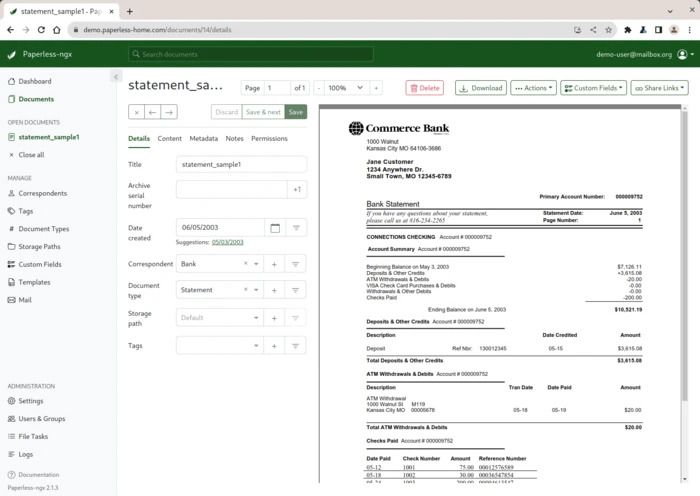Clear the Bank correspondent selection
This screenshot has height=496, width=700.
(246, 263)
